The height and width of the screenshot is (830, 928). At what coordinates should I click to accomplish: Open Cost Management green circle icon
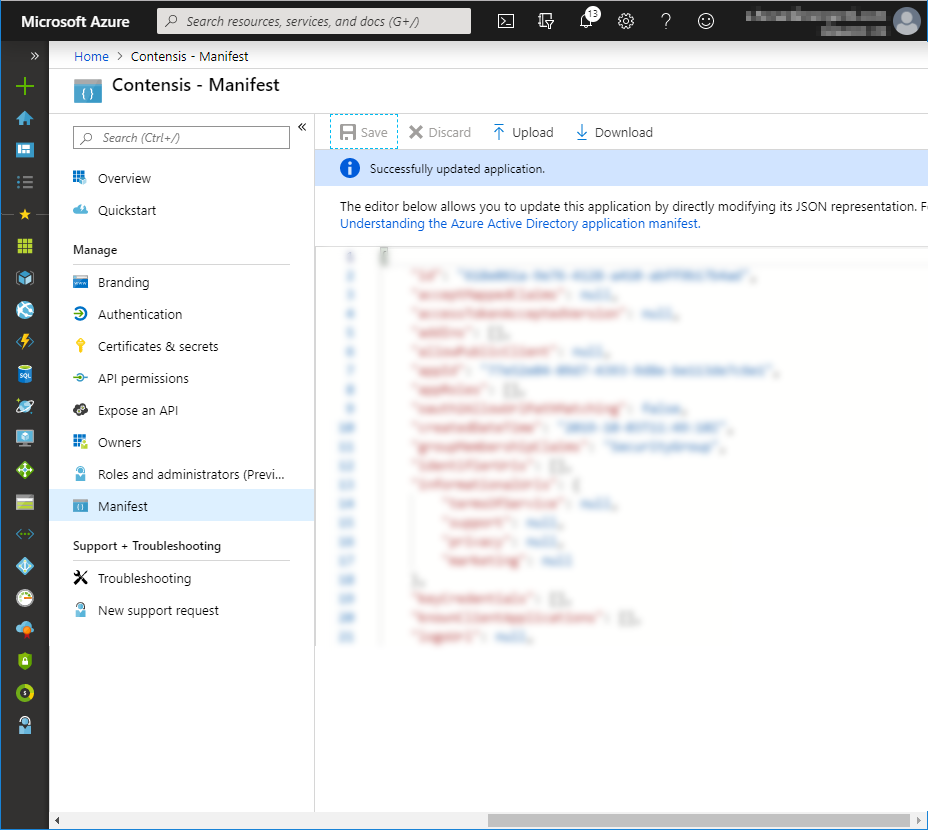click(x=25, y=693)
